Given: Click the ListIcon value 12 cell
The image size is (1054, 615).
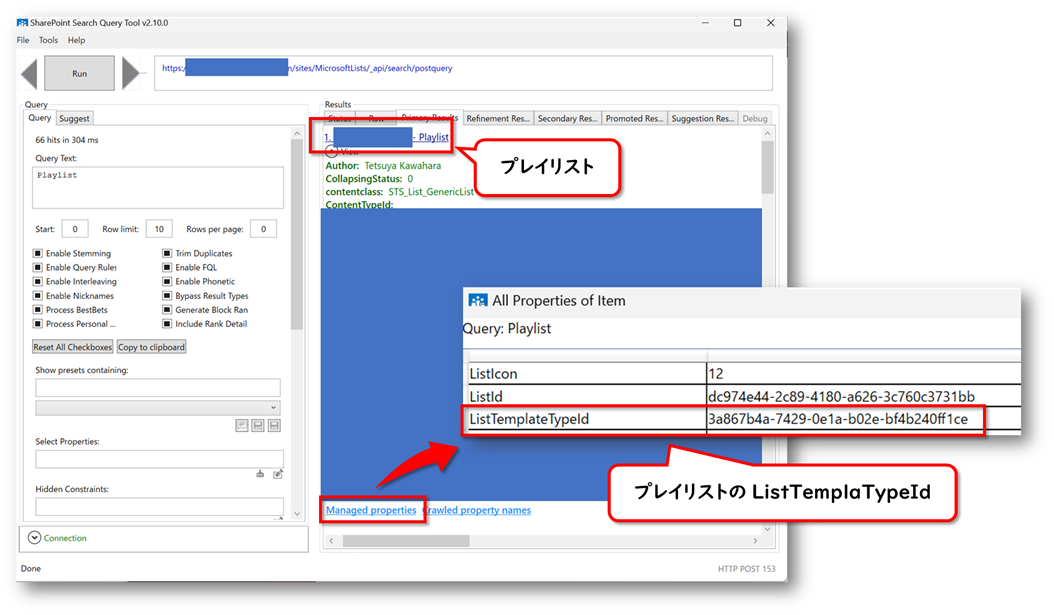Looking at the screenshot, I should tap(863, 374).
